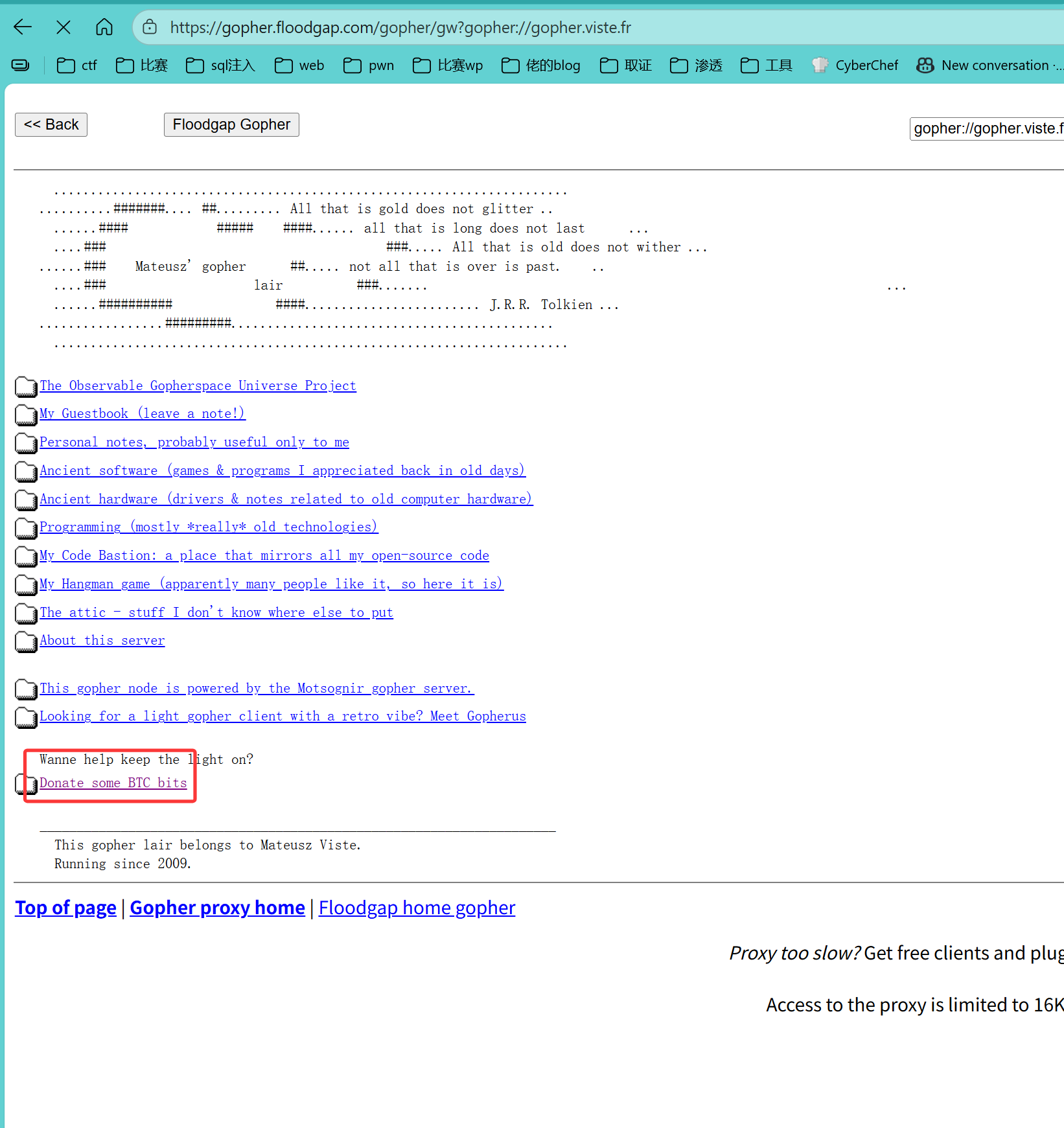Click folder icon beside My Code Bastion
Image resolution: width=1064 pixels, height=1128 pixels.
coord(26,557)
